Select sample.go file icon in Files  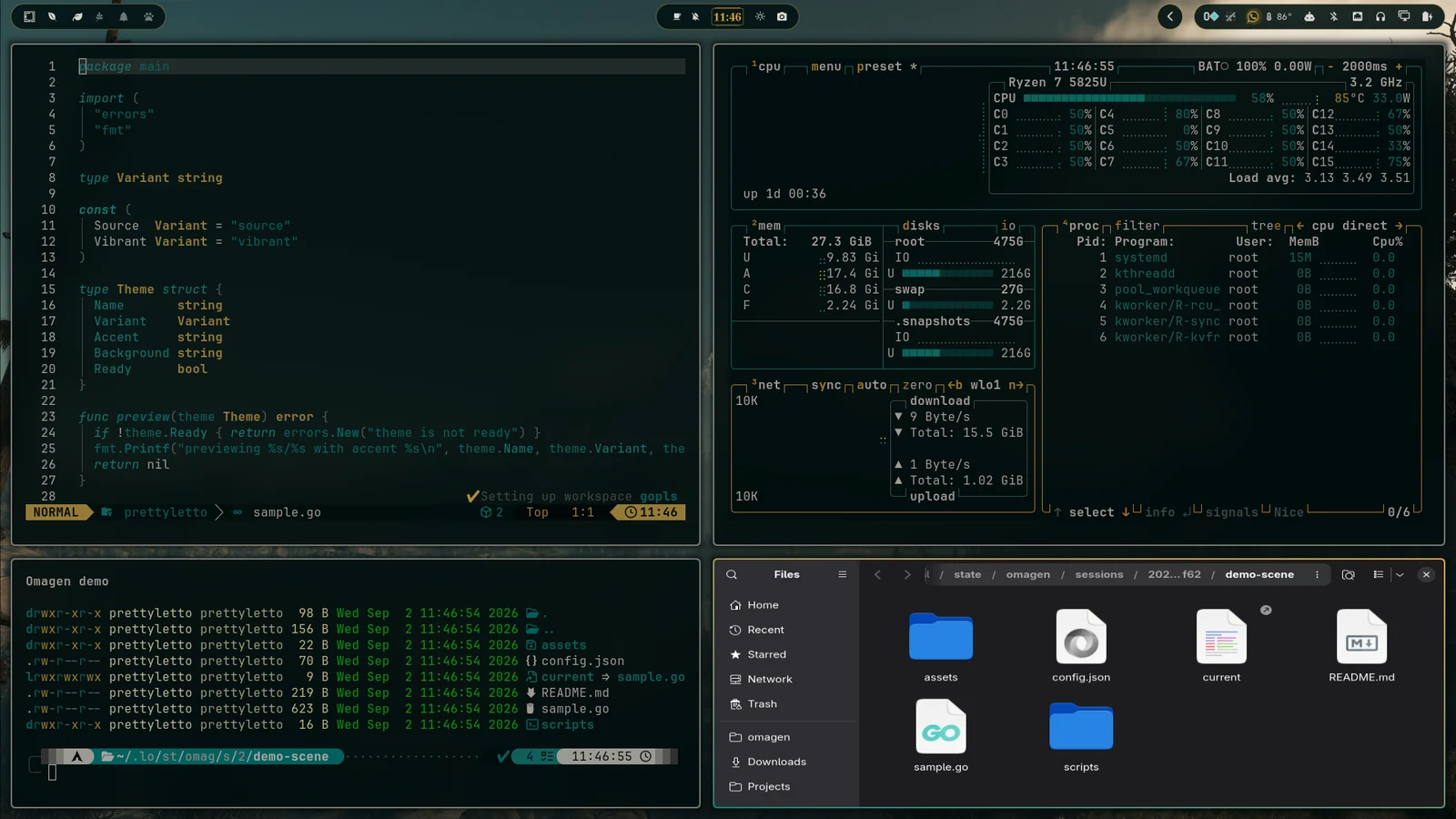[941, 726]
